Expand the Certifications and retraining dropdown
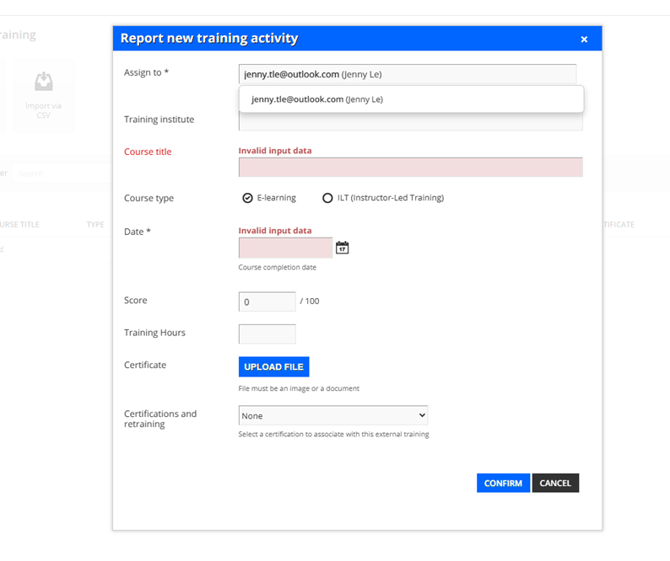The width and height of the screenshot is (670, 561). (333, 415)
